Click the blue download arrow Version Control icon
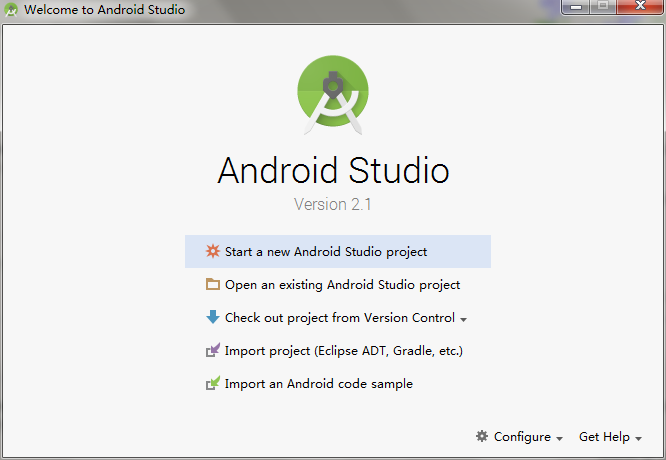 click(213, 317)
